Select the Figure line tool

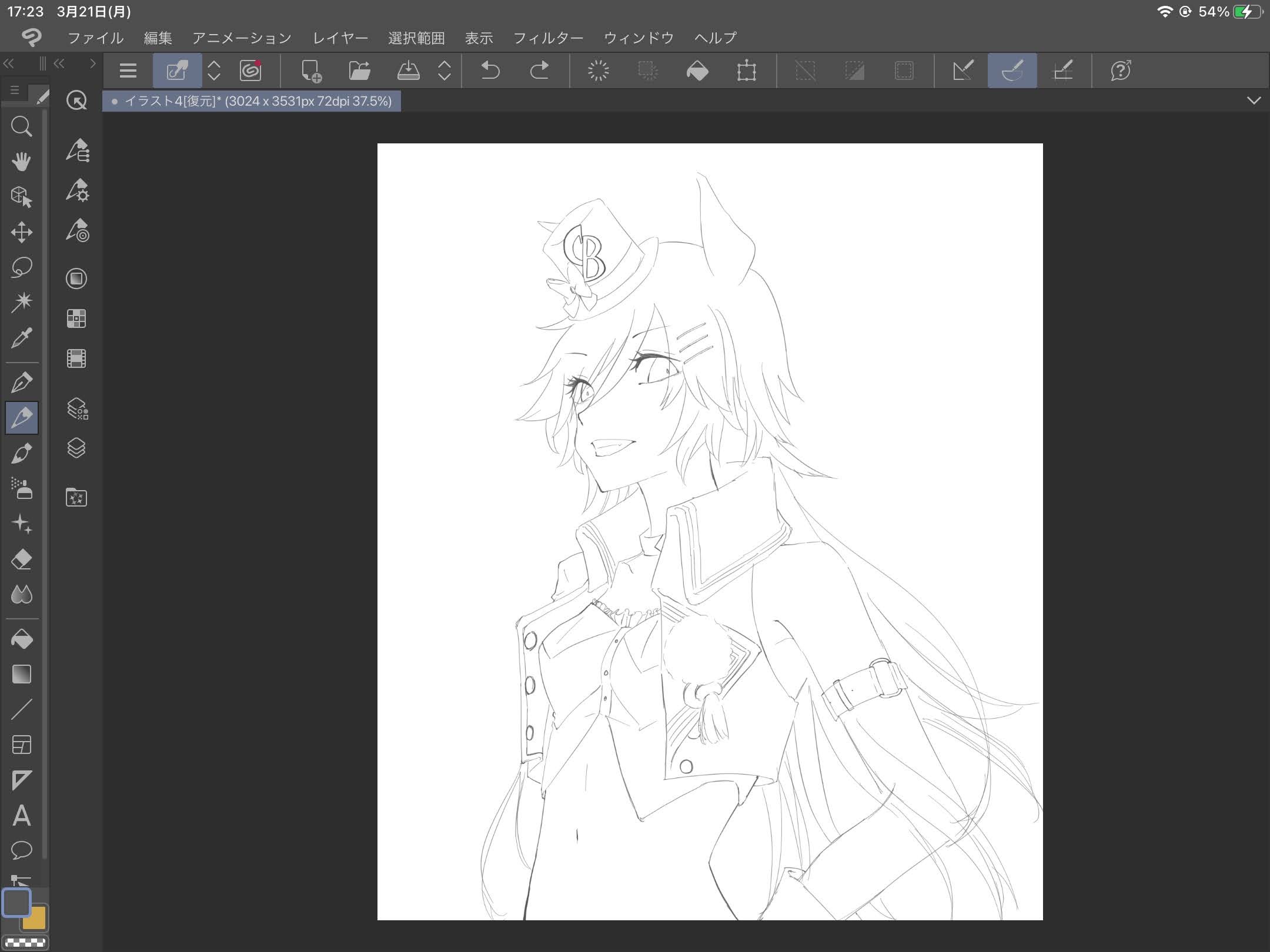(x=22, y=709)
